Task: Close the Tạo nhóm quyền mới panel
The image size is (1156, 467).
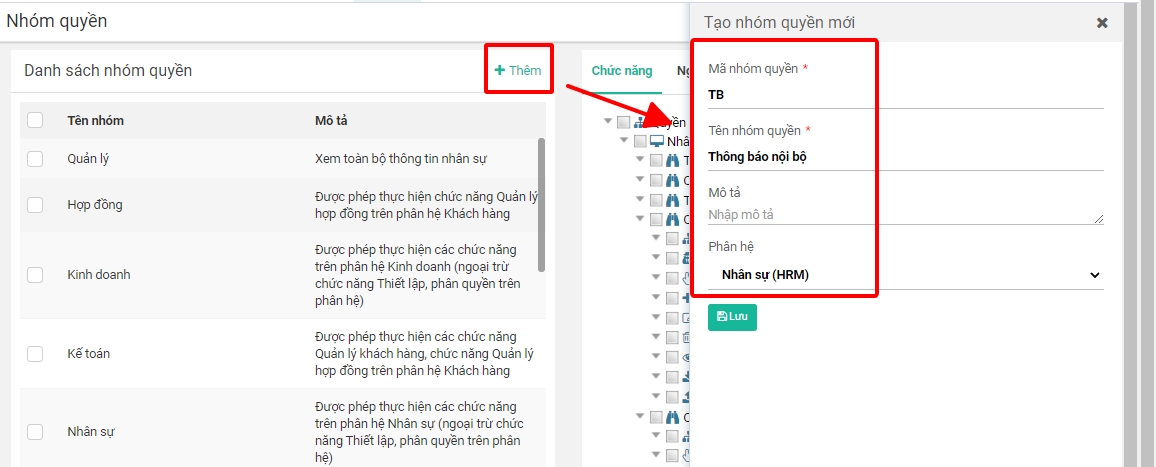Action: point(1102,23)
